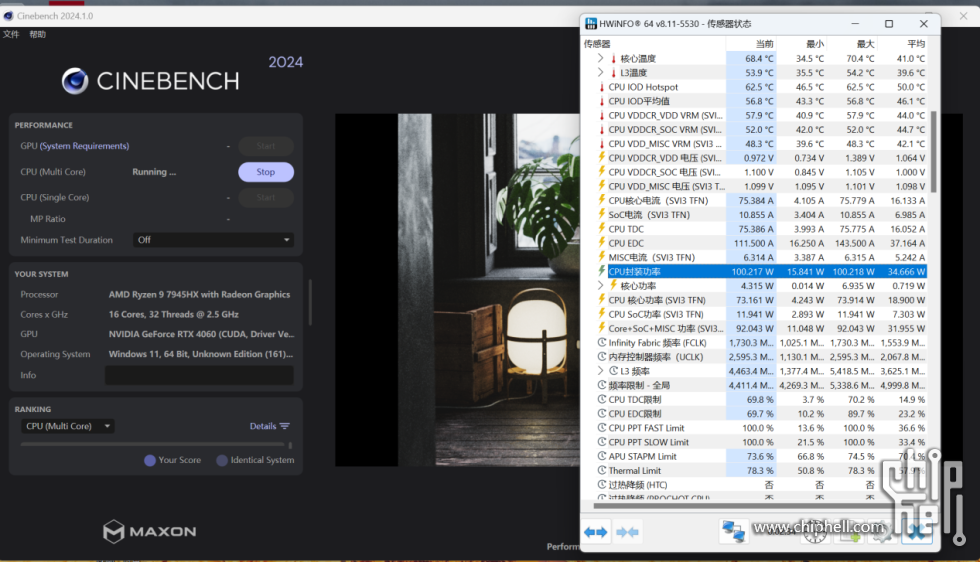980x562 pixels.
Task: Click the 平均 column header
Action: (x=902, y=44)
